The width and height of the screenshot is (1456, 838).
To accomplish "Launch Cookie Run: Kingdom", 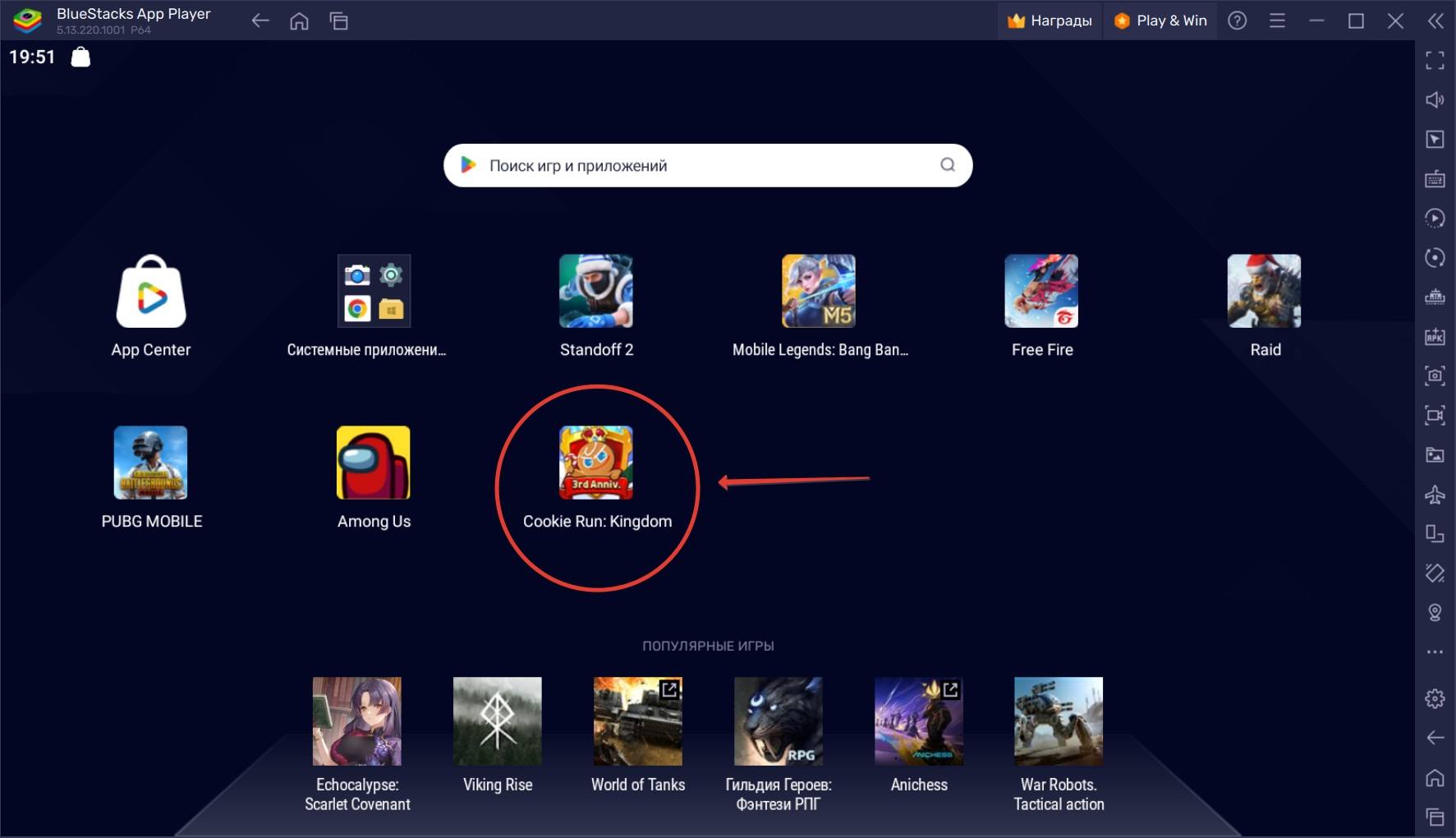I will point(596,463).
